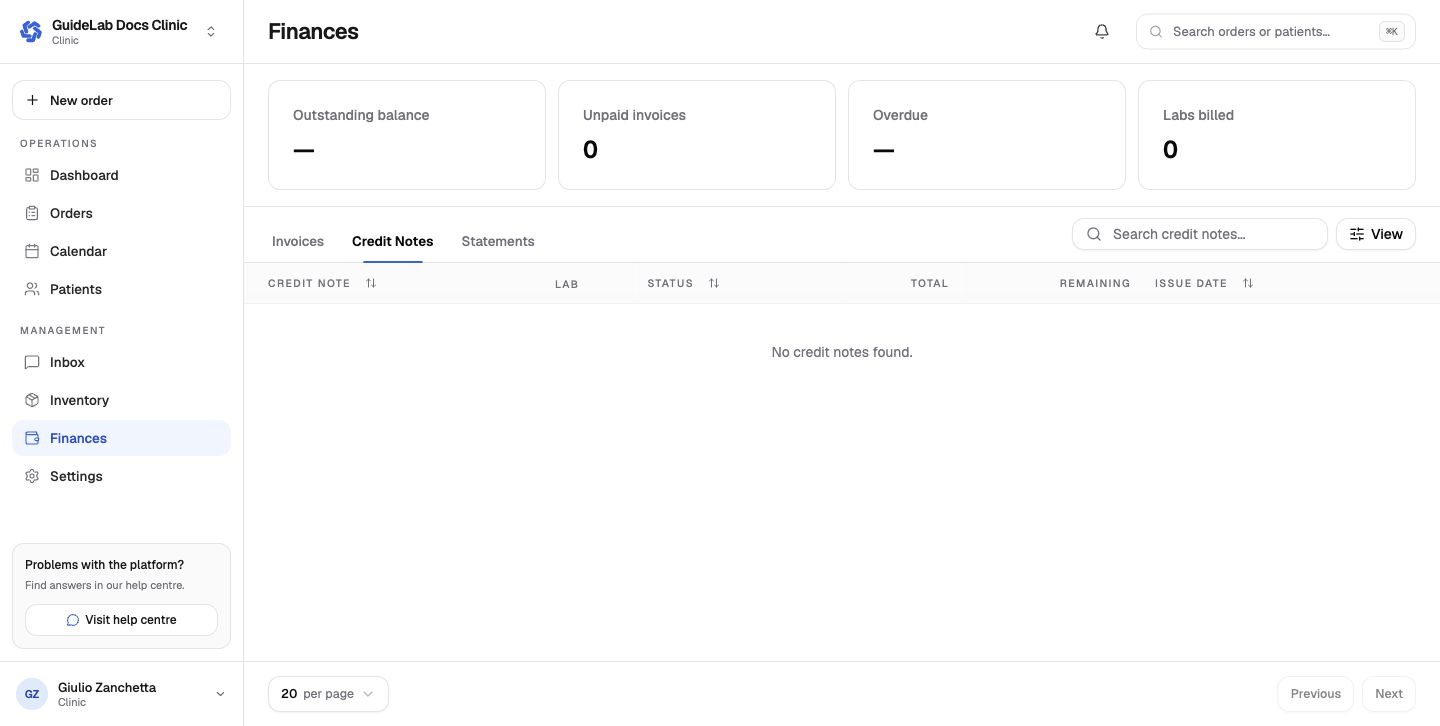
Task: Click the GuideLab logo icon
Action: pos(31,32)
